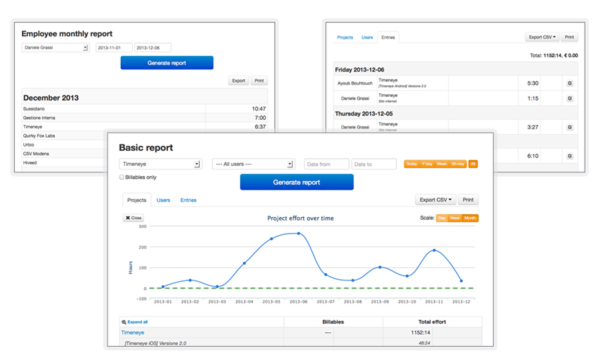Focus the Date from field
This screenshot has height=360, width=600.
coord(326,164)
